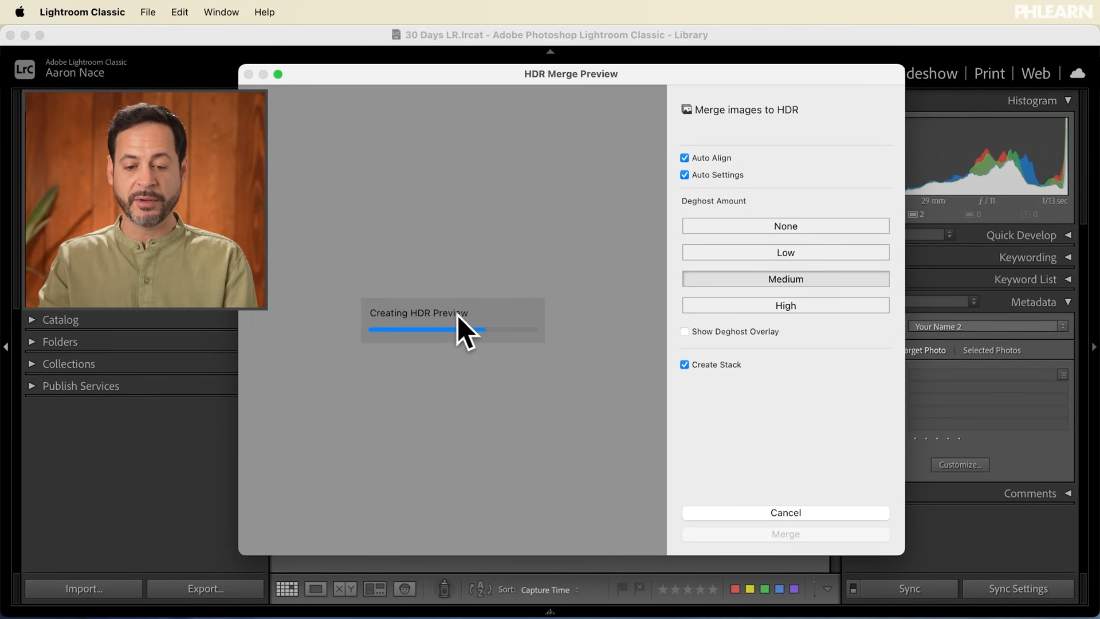This screenshot has height=619, width=1100.
Task: Set deghost amount to High
Action: point(786,305)
